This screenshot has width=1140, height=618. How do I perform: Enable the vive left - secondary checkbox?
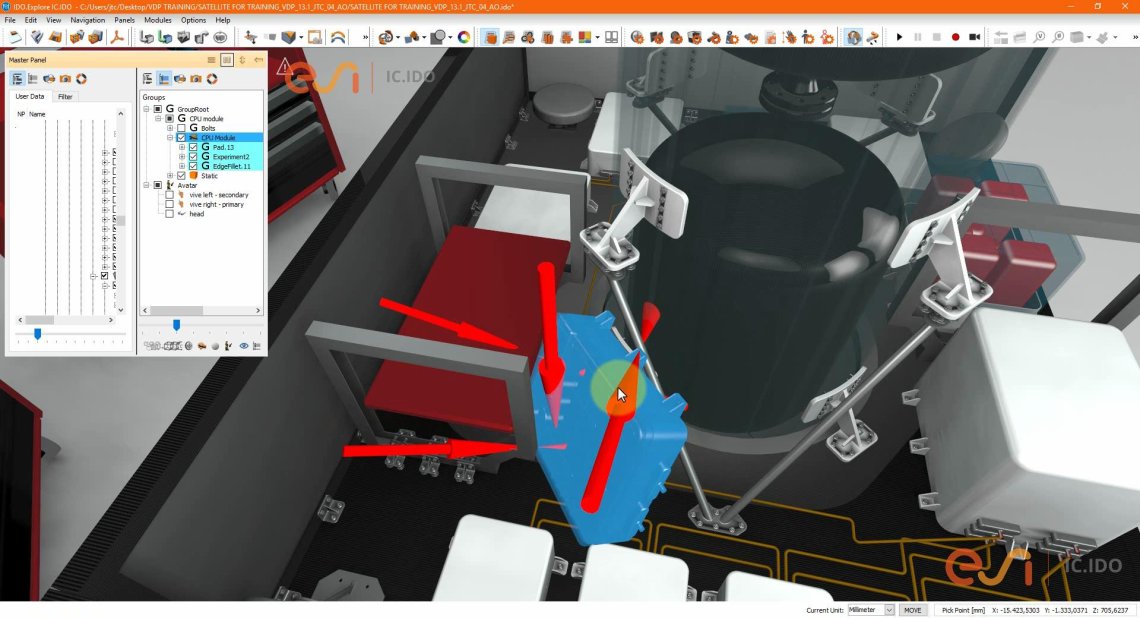pos(169,195)
